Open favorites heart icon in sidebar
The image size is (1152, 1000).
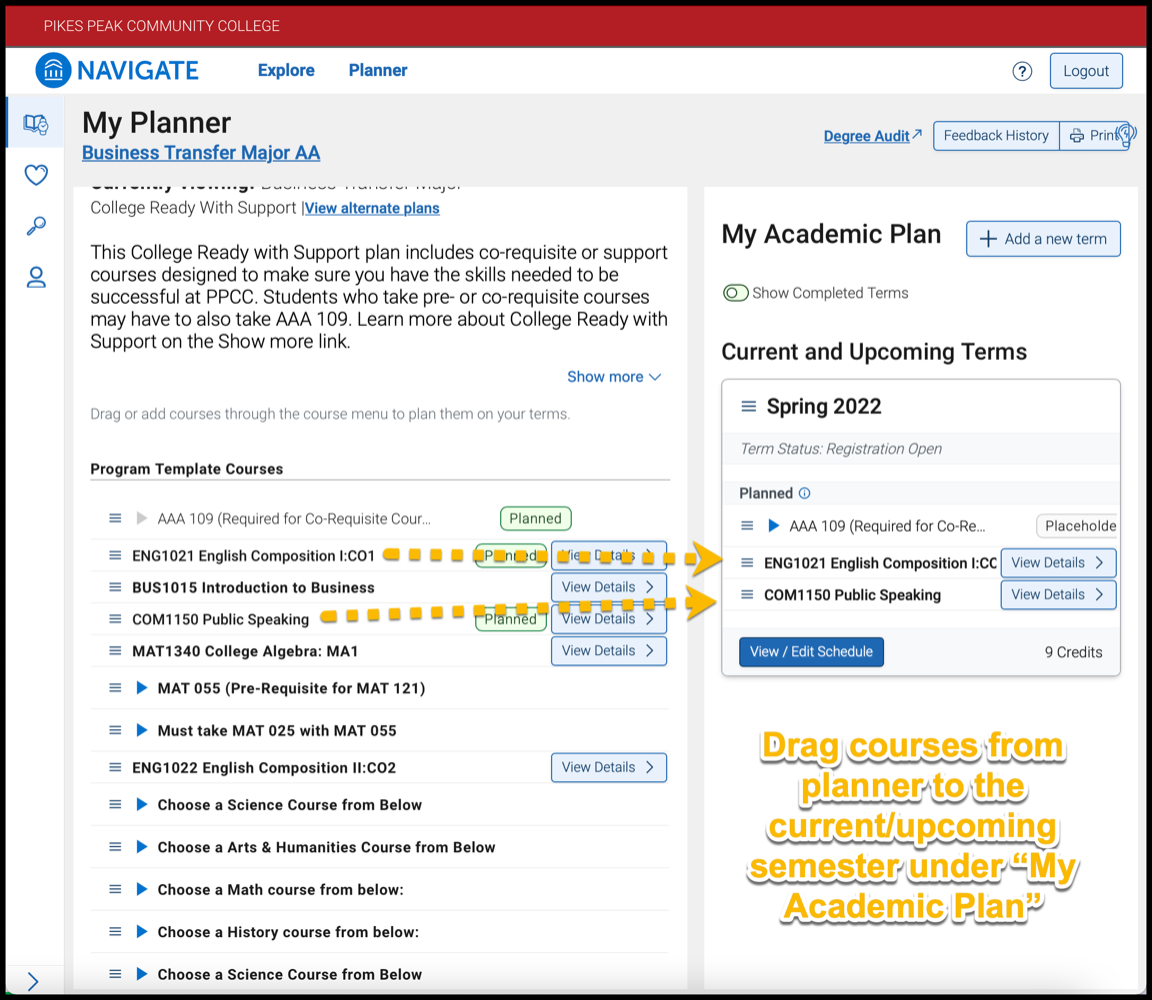[36, 175]
